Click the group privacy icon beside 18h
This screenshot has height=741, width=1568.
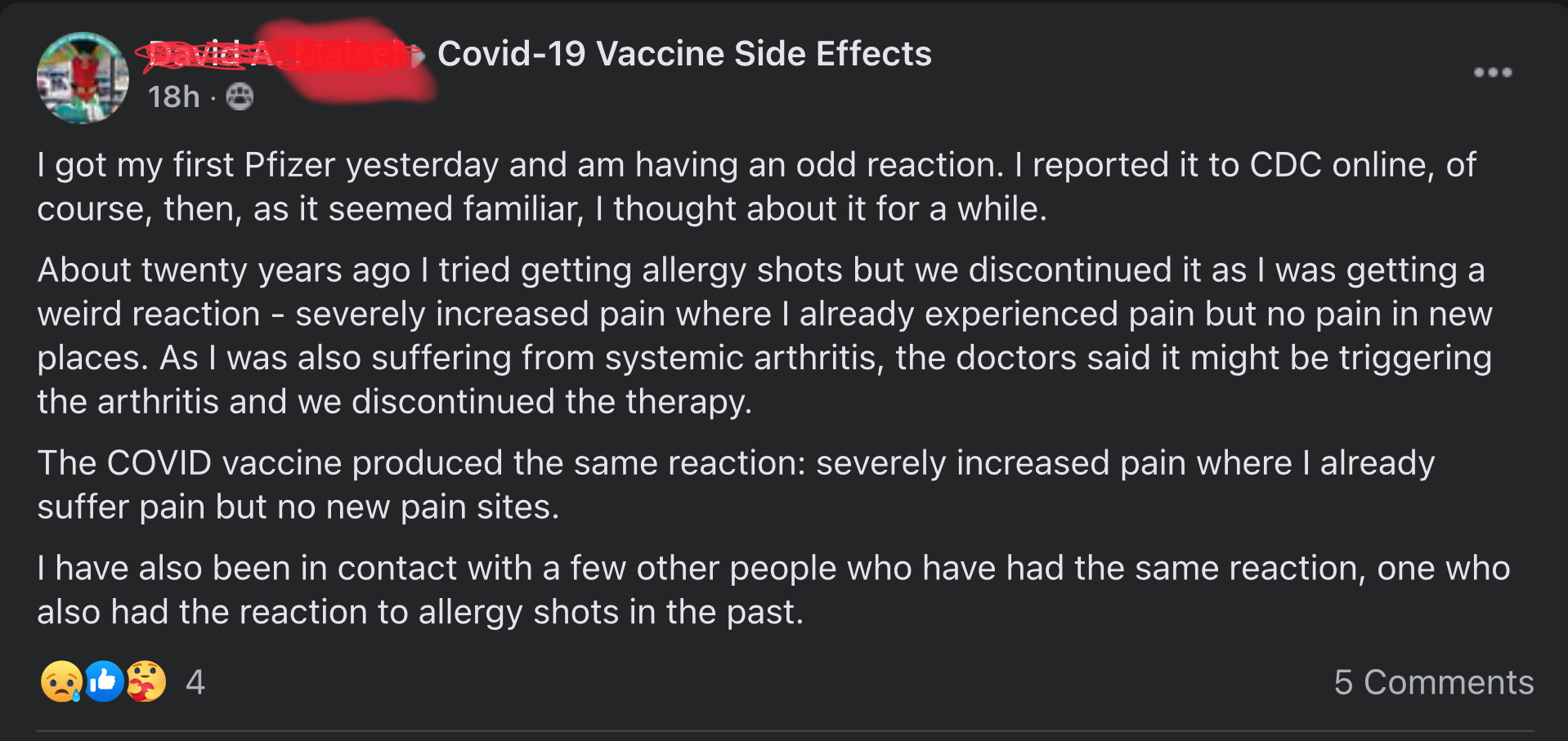(x=240, y=96)
